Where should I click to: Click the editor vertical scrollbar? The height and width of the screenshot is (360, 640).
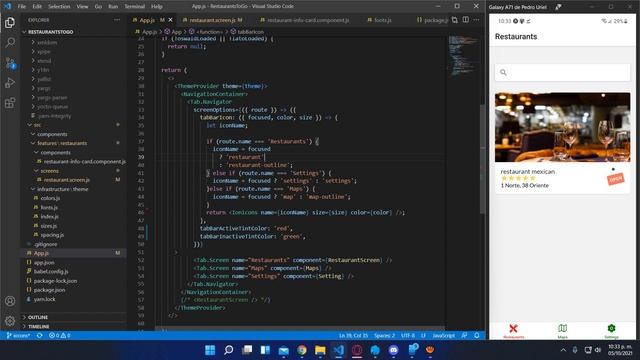tap(482, 159)
